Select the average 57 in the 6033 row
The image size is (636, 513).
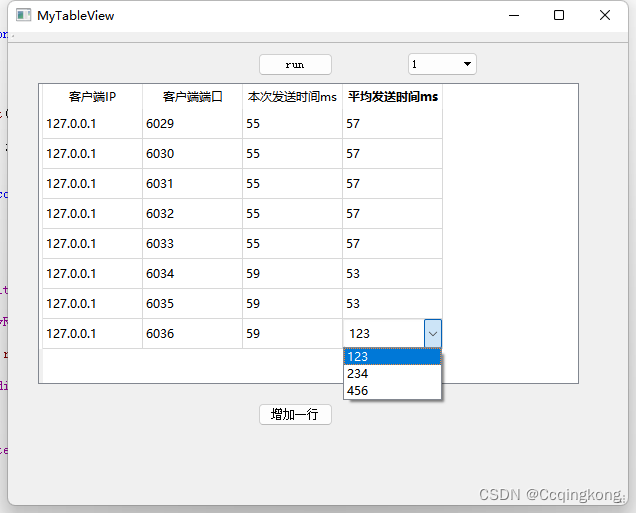(393, 244)
